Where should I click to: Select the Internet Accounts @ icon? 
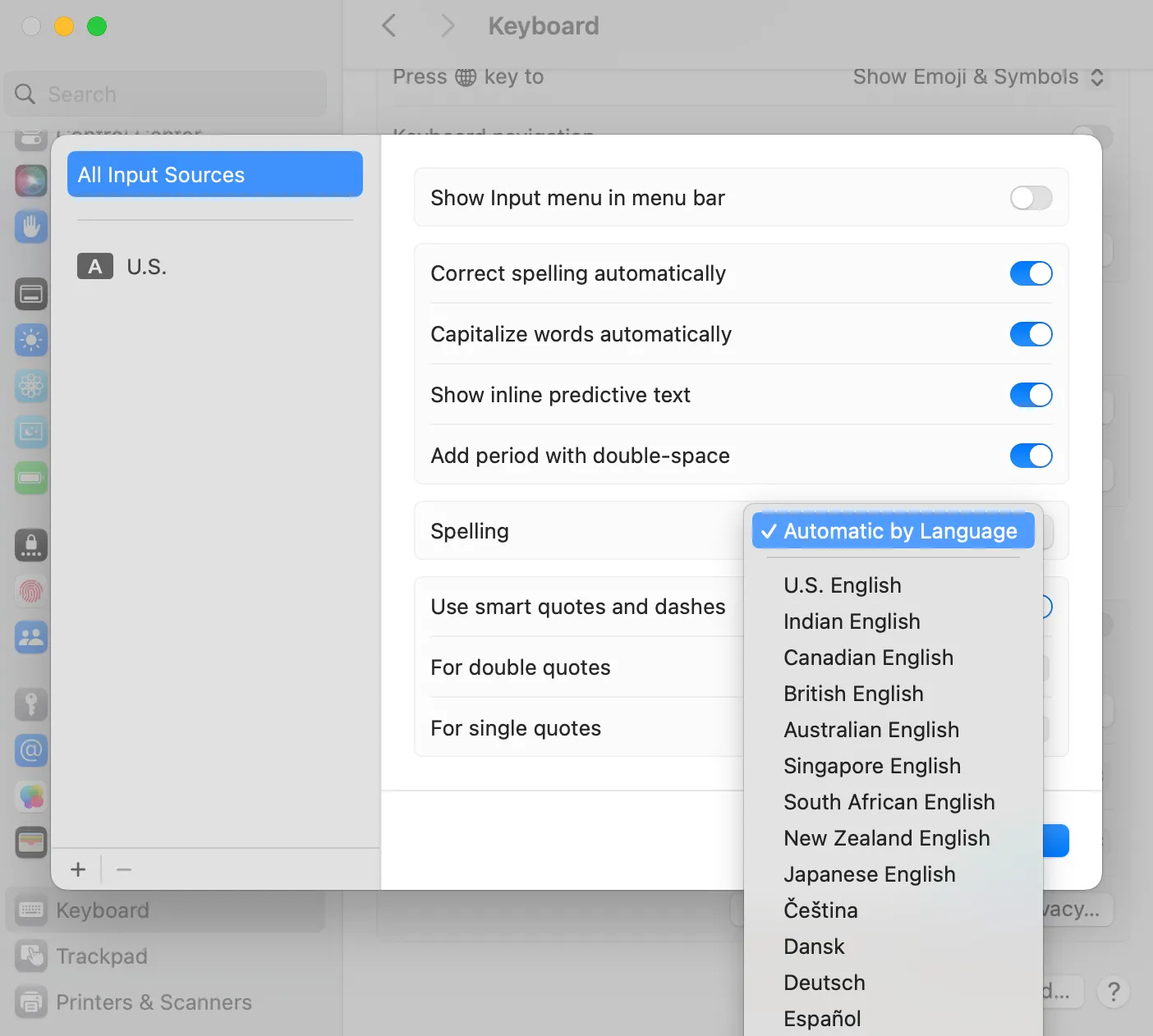point(31,750)
